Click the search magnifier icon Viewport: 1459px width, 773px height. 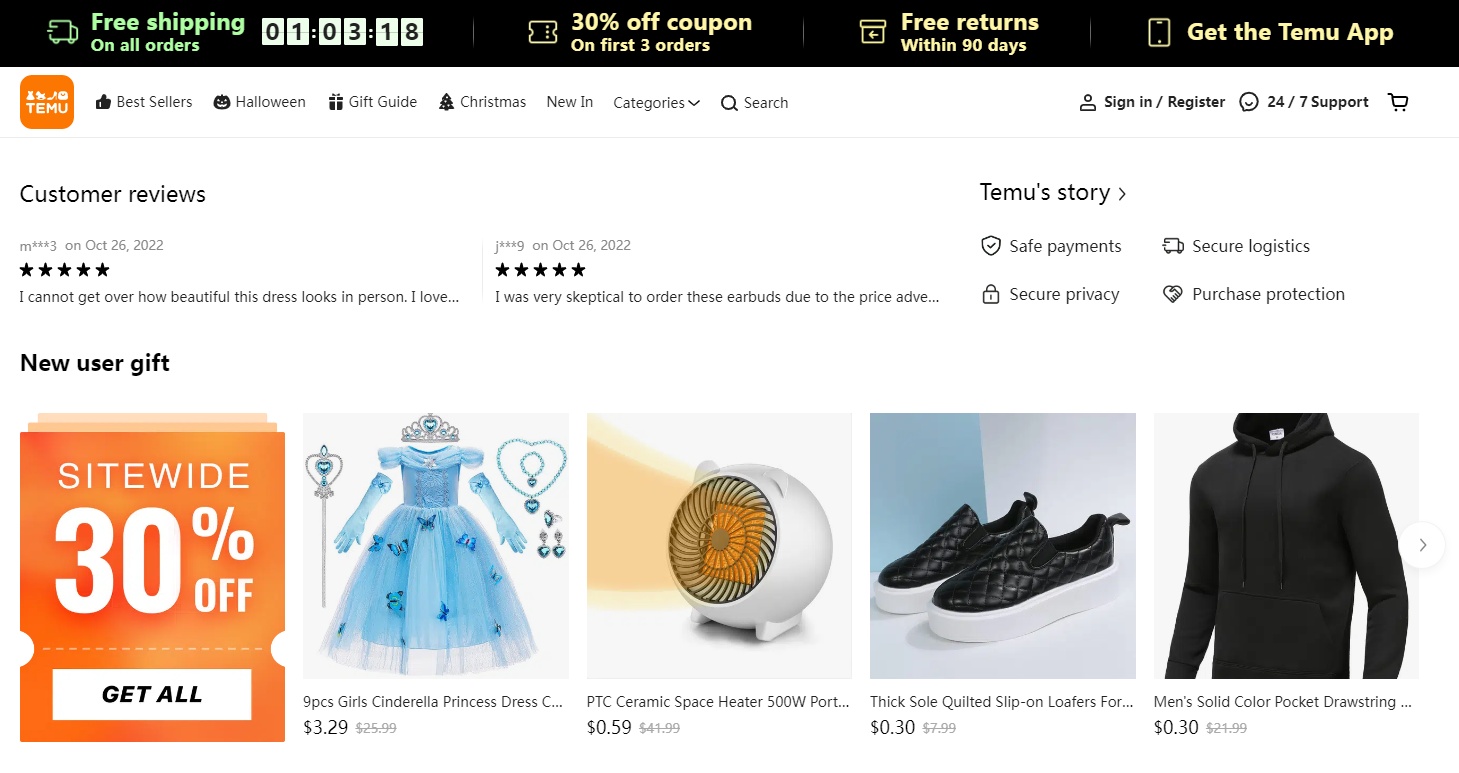(729, 103)
